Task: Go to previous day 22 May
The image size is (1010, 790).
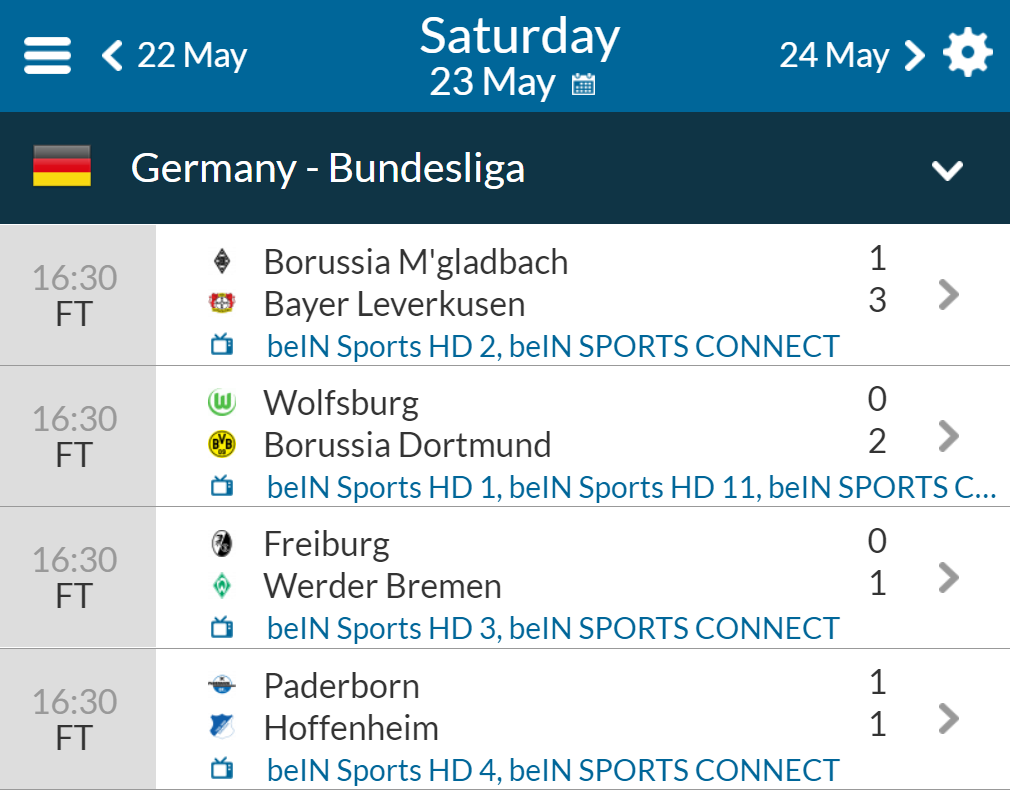Action: tap(174, 55)
